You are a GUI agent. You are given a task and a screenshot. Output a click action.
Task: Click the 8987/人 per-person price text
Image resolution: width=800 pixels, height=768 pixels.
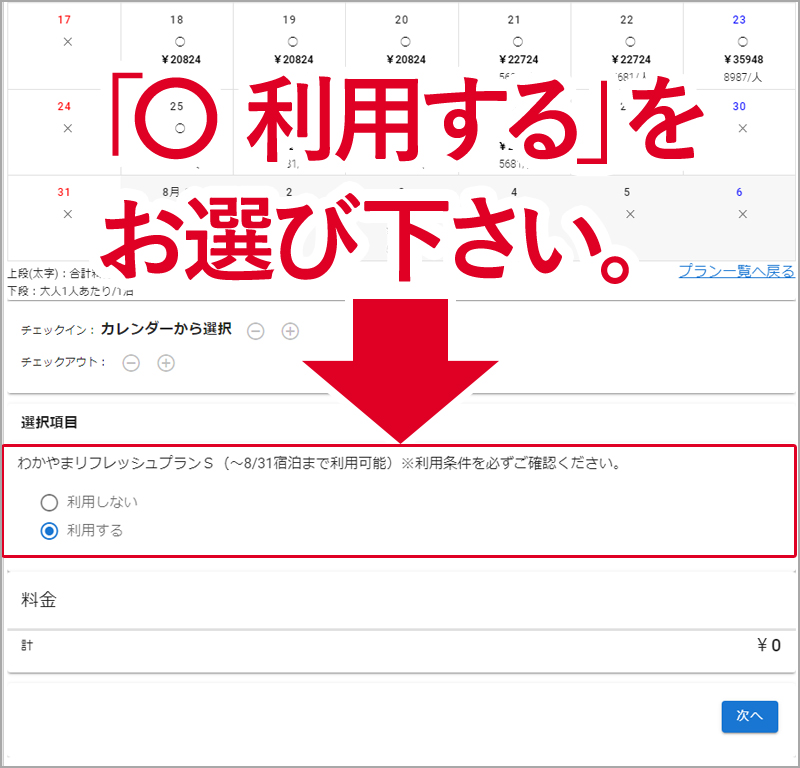[742, 77]
